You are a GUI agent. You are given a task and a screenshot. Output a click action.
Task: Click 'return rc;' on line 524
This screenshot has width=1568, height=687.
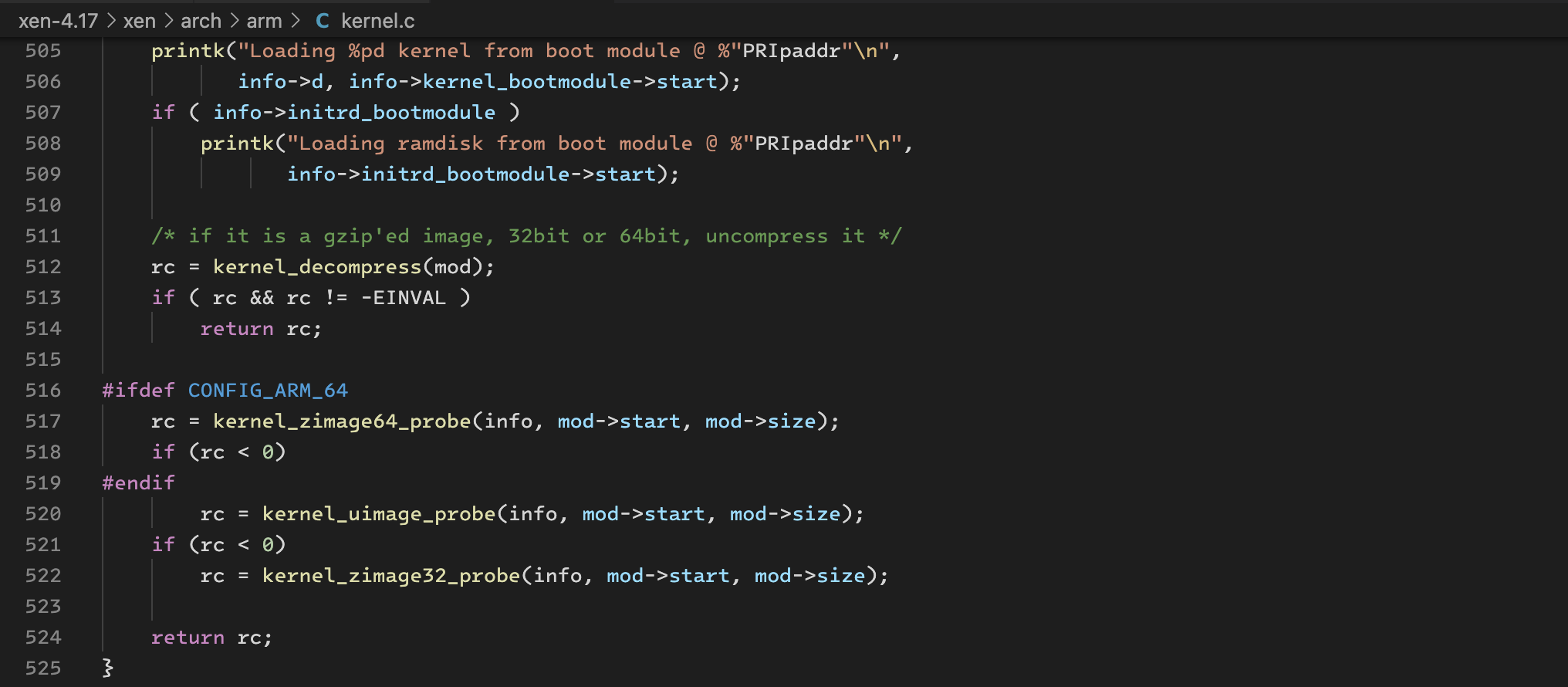pyautogui.click(x=211, y=638)
